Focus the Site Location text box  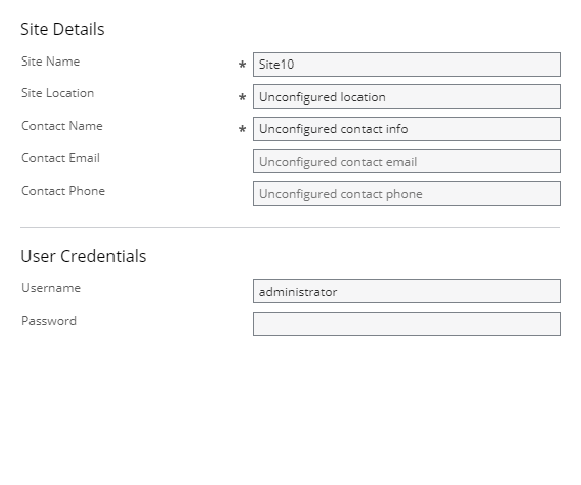(407, 97)
